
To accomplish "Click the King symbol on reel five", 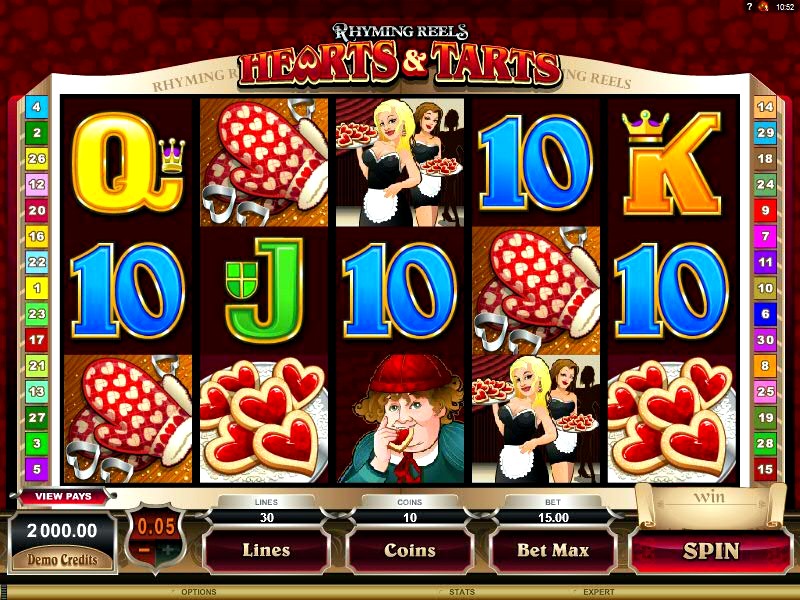I will (671, 163).
